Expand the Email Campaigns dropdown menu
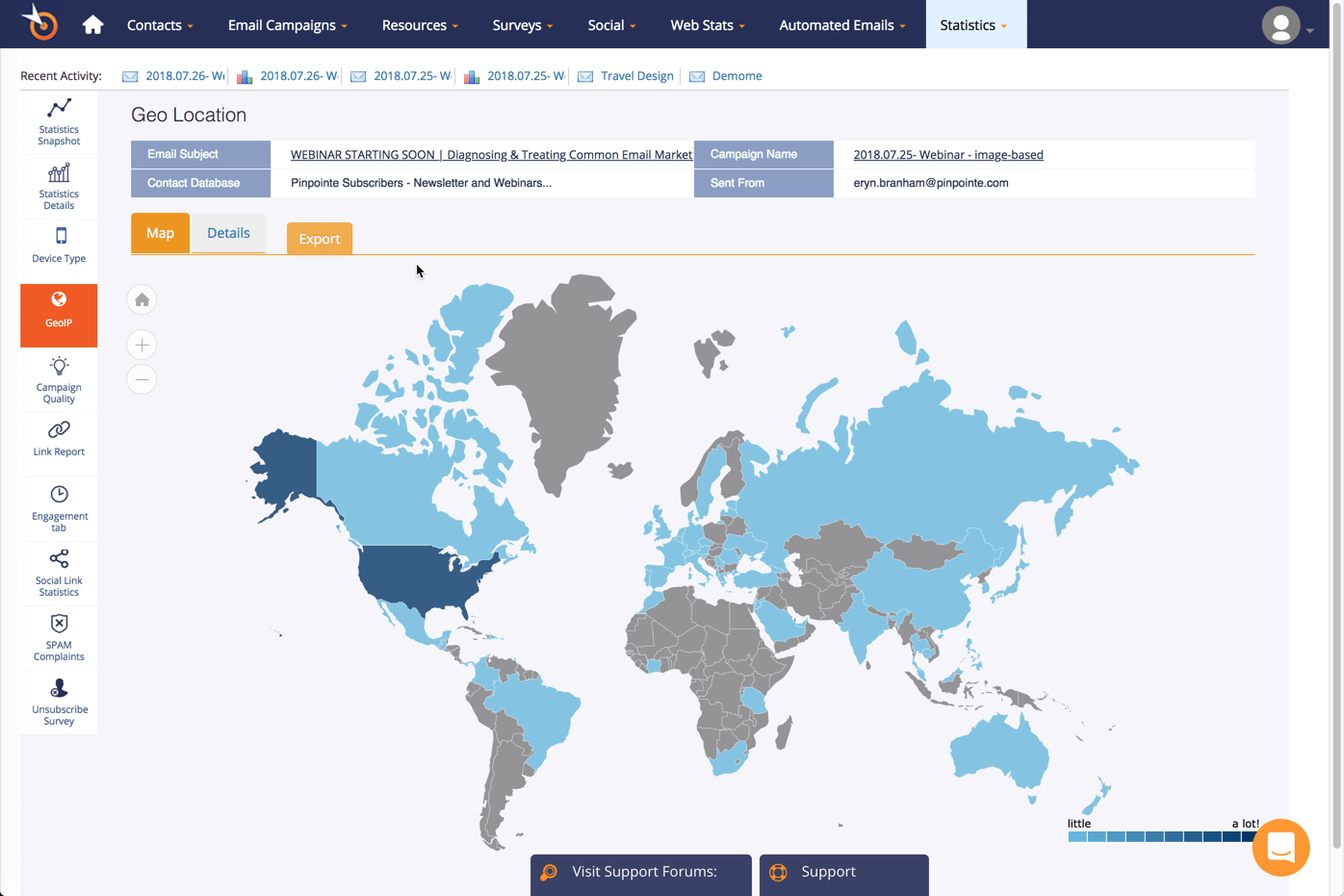The width and height of the screenshot is (1344, 896). point(287,25)
